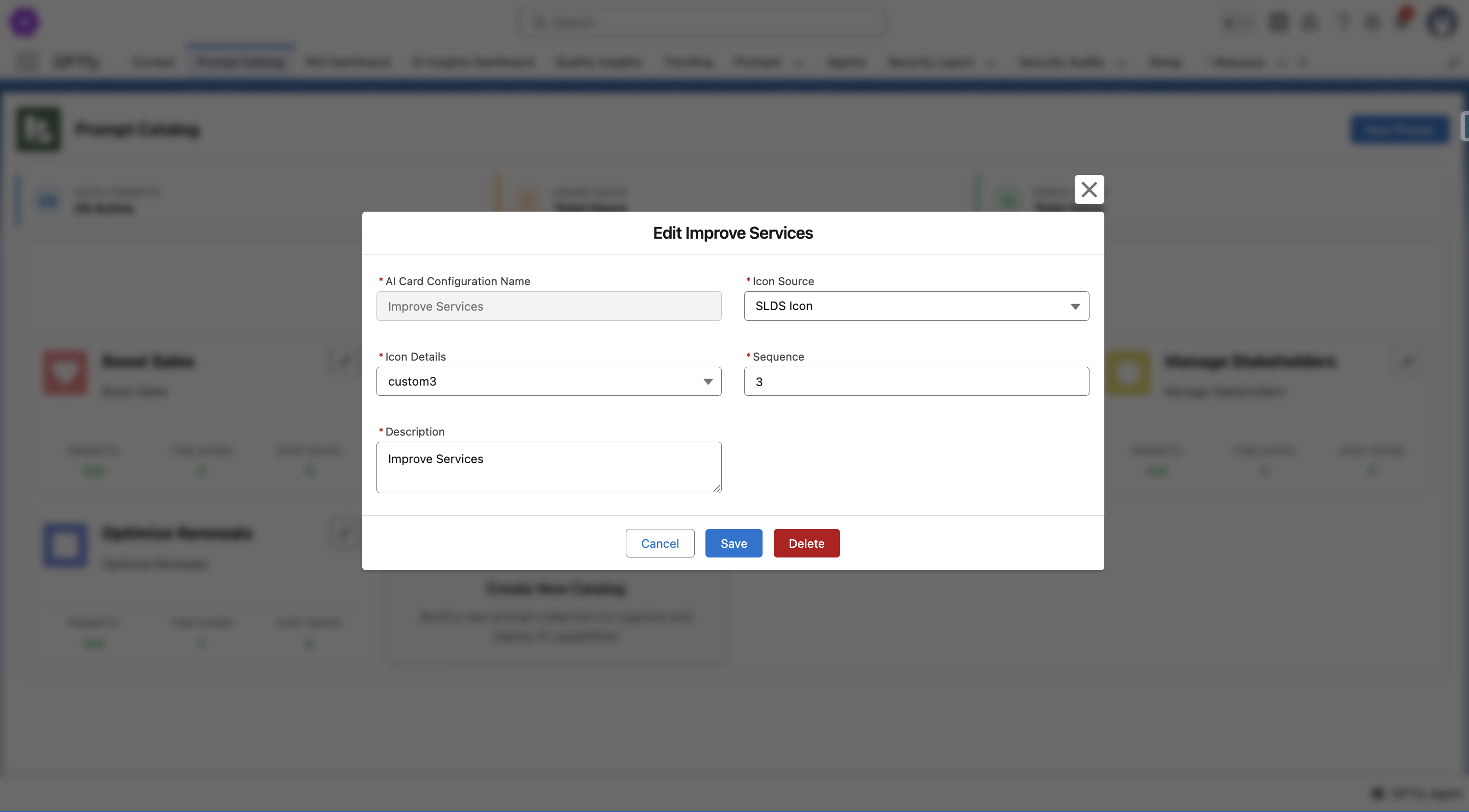The image size is (1469, 812).
Task: Click the Boost Sales red heart icon
Action: tap(66, 373)
